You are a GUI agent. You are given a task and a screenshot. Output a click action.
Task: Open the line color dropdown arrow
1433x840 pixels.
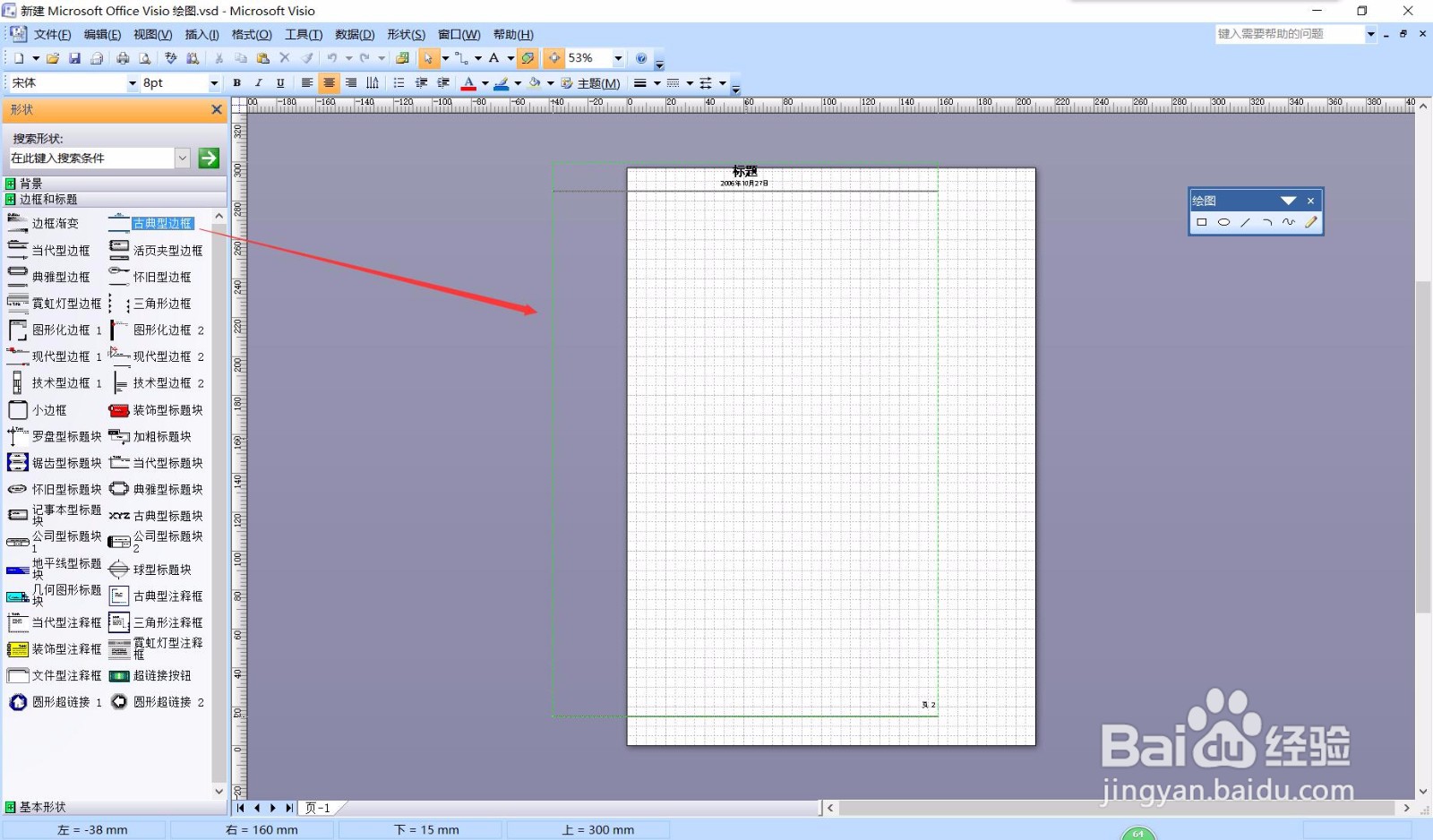pos(518,83)
